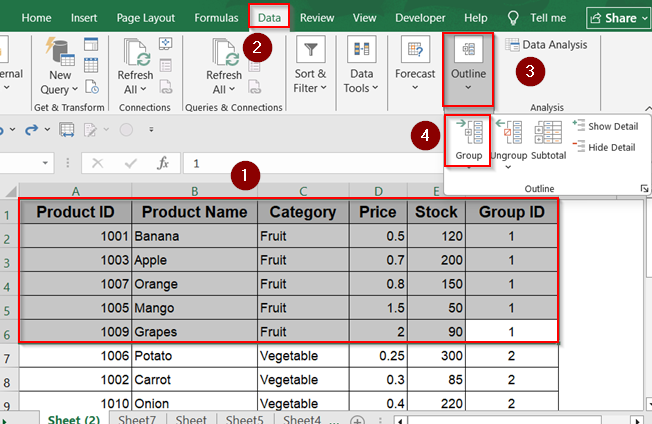Select the Potato cell
The width and height of the screenshot is (652, 424).
[x=194, y=356]
